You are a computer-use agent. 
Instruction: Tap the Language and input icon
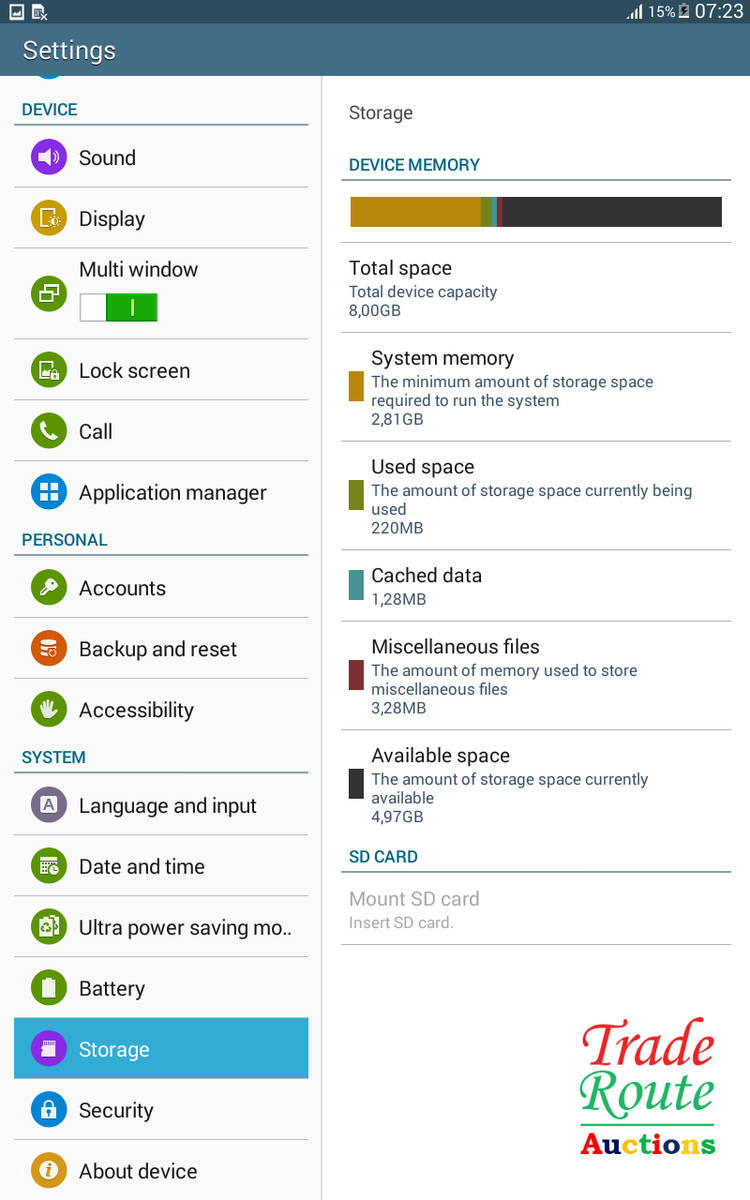pyautogui.click(x=48, y=804)
